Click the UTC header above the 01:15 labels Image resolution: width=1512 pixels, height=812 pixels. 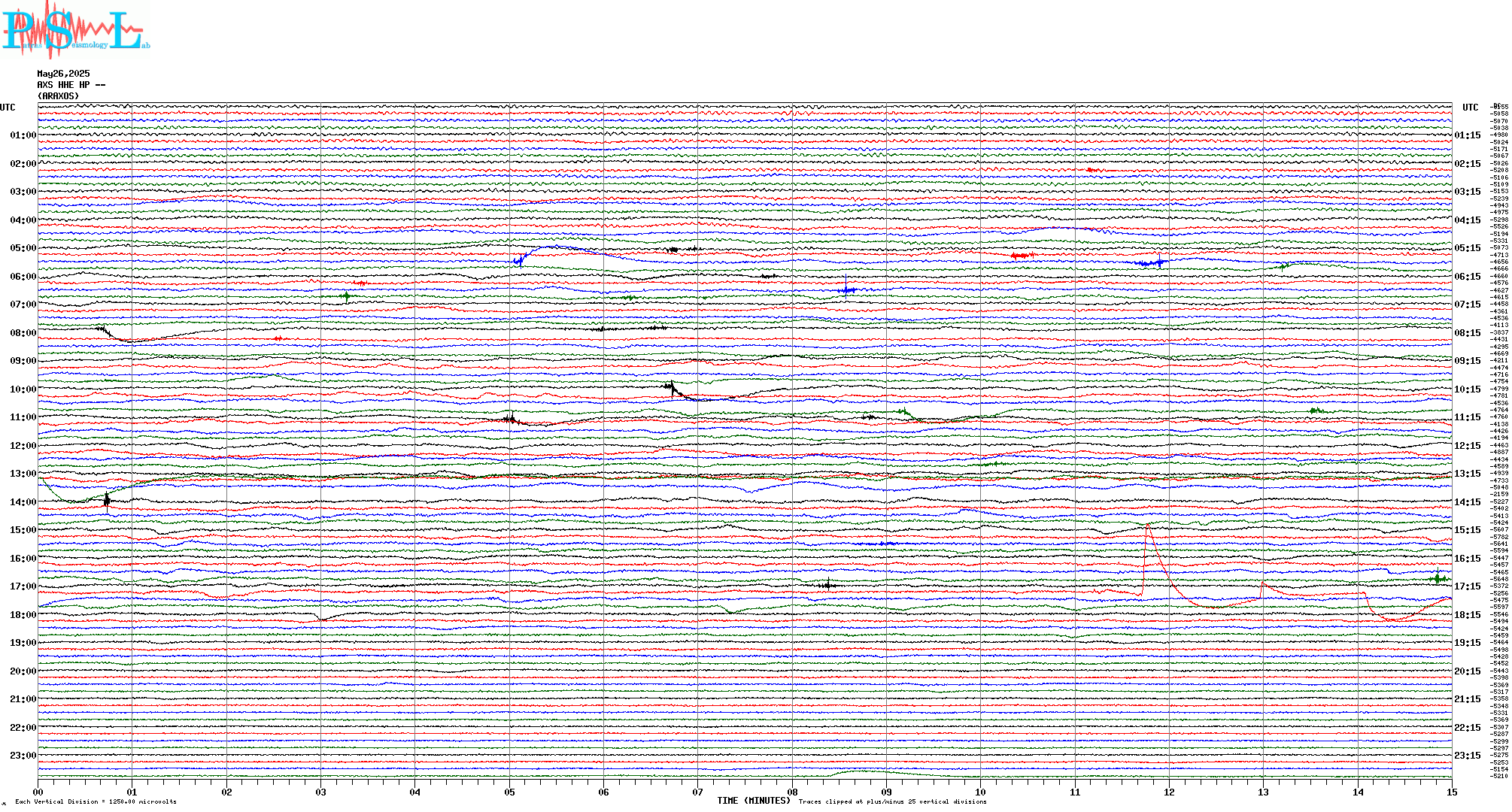click(x=1470, y=108)
